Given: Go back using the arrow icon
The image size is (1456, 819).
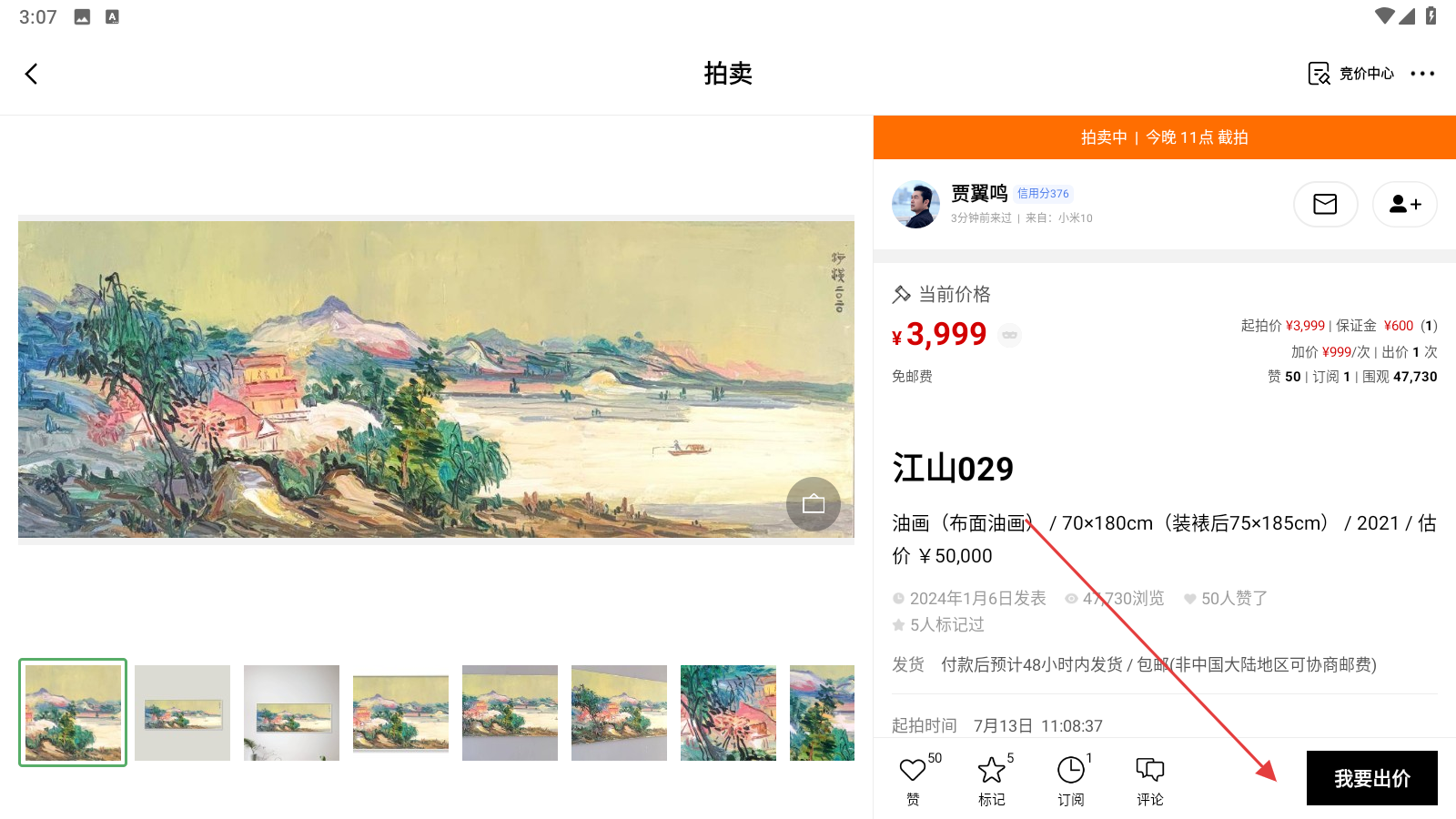Looking at the screenshot, I should coord(32,74).
